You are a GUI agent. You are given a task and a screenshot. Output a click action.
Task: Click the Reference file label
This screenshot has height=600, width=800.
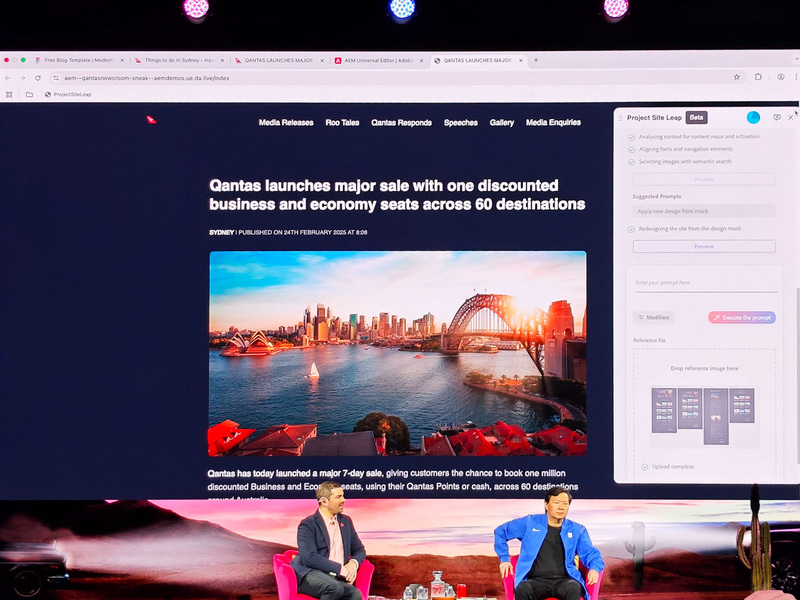(x=649, y=340)
